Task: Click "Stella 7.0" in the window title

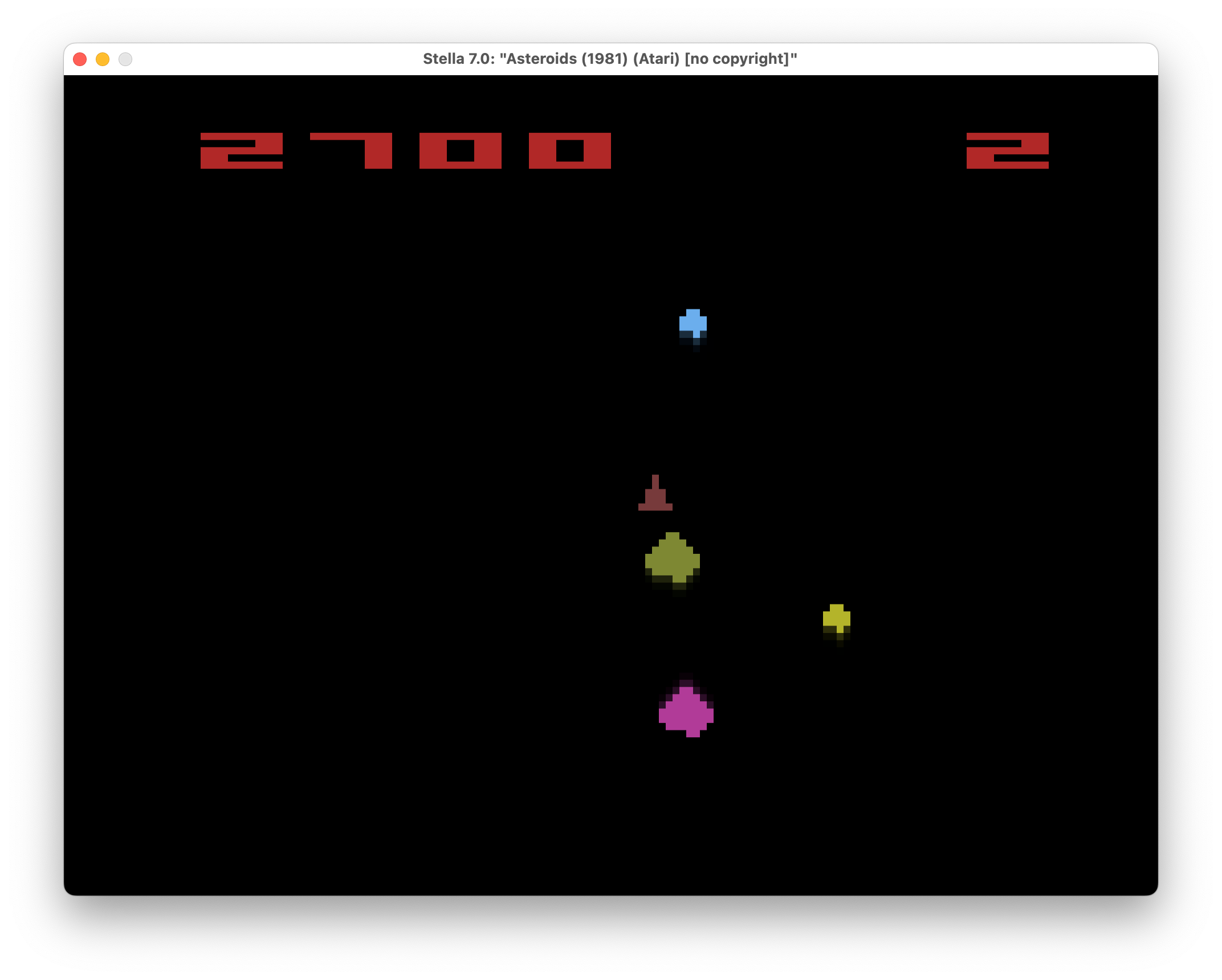Action: coord(458,59)
